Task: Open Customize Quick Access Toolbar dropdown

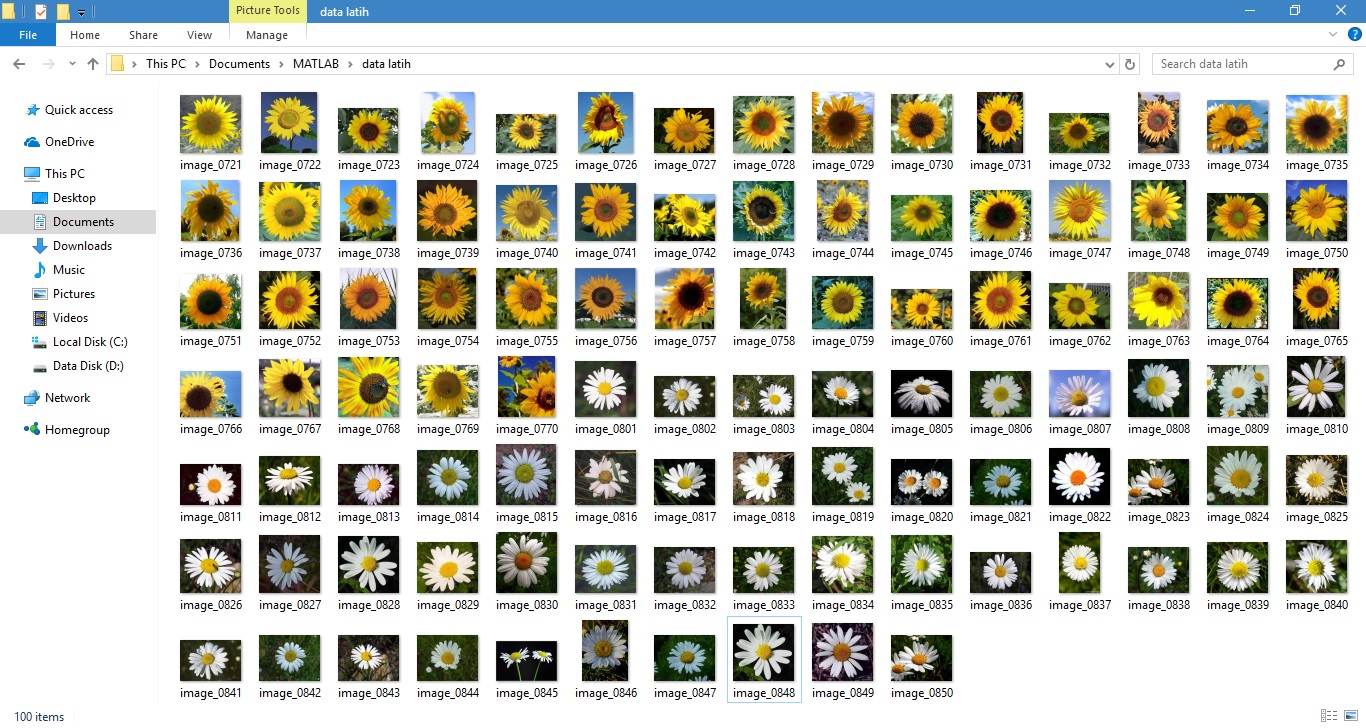Action: (81, 12)
